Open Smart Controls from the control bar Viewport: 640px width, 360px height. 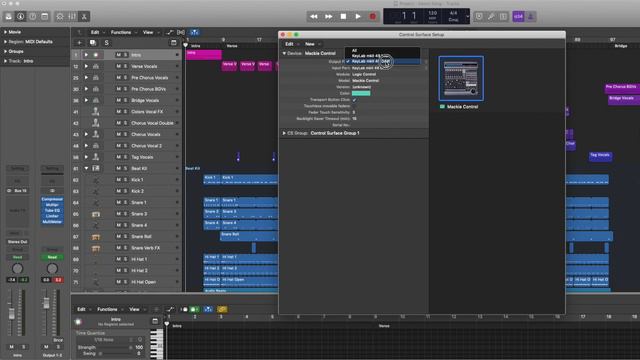click(x=60, y=16)
